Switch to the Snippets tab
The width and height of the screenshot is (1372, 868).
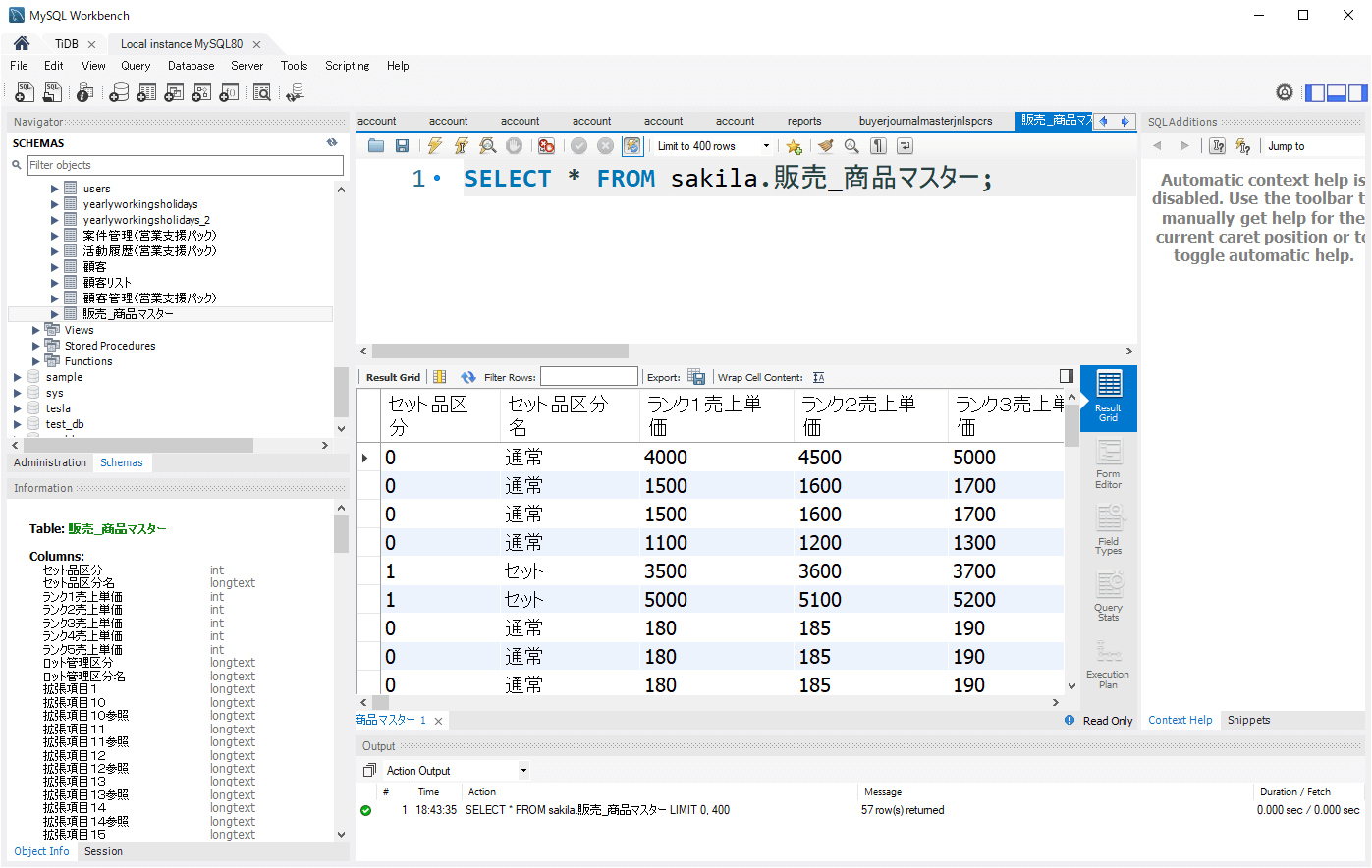click(x=1248, y=720)
